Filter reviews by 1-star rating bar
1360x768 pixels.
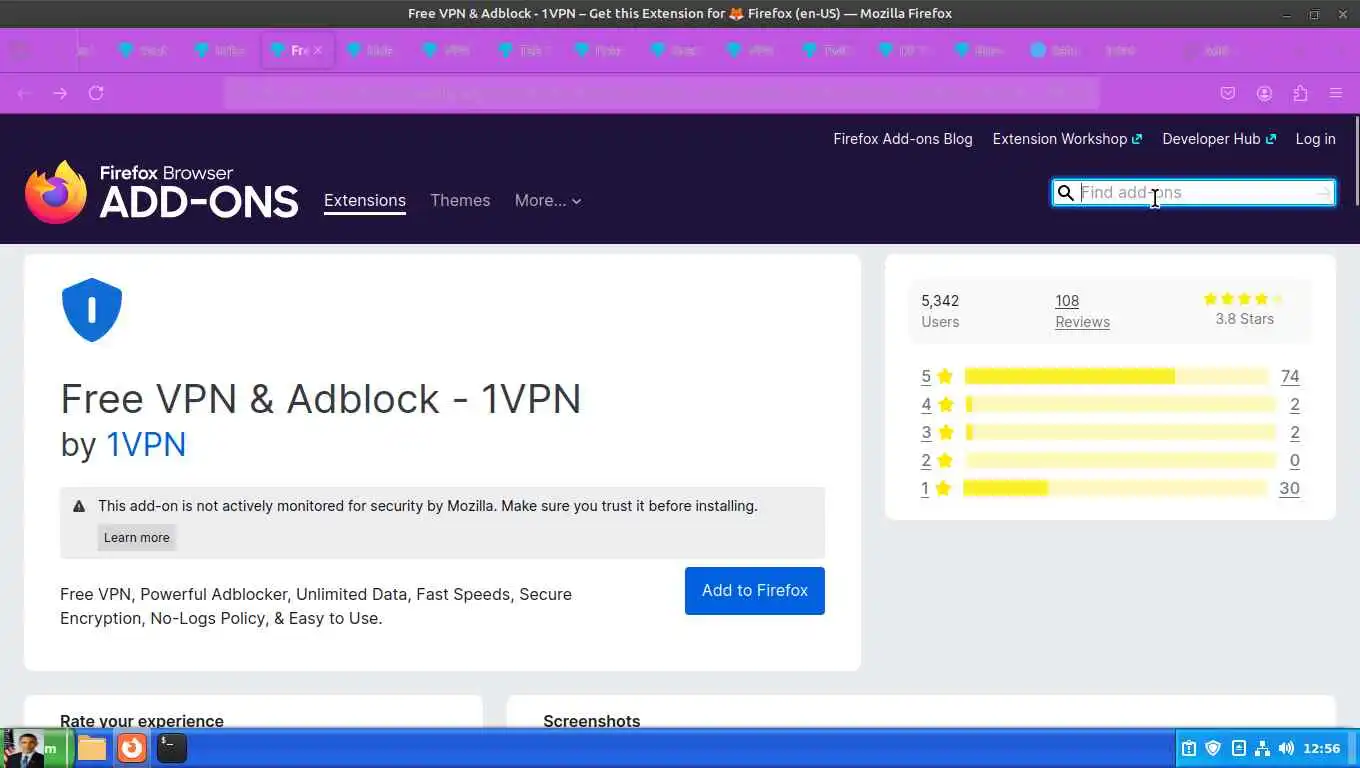[1116, 489]
